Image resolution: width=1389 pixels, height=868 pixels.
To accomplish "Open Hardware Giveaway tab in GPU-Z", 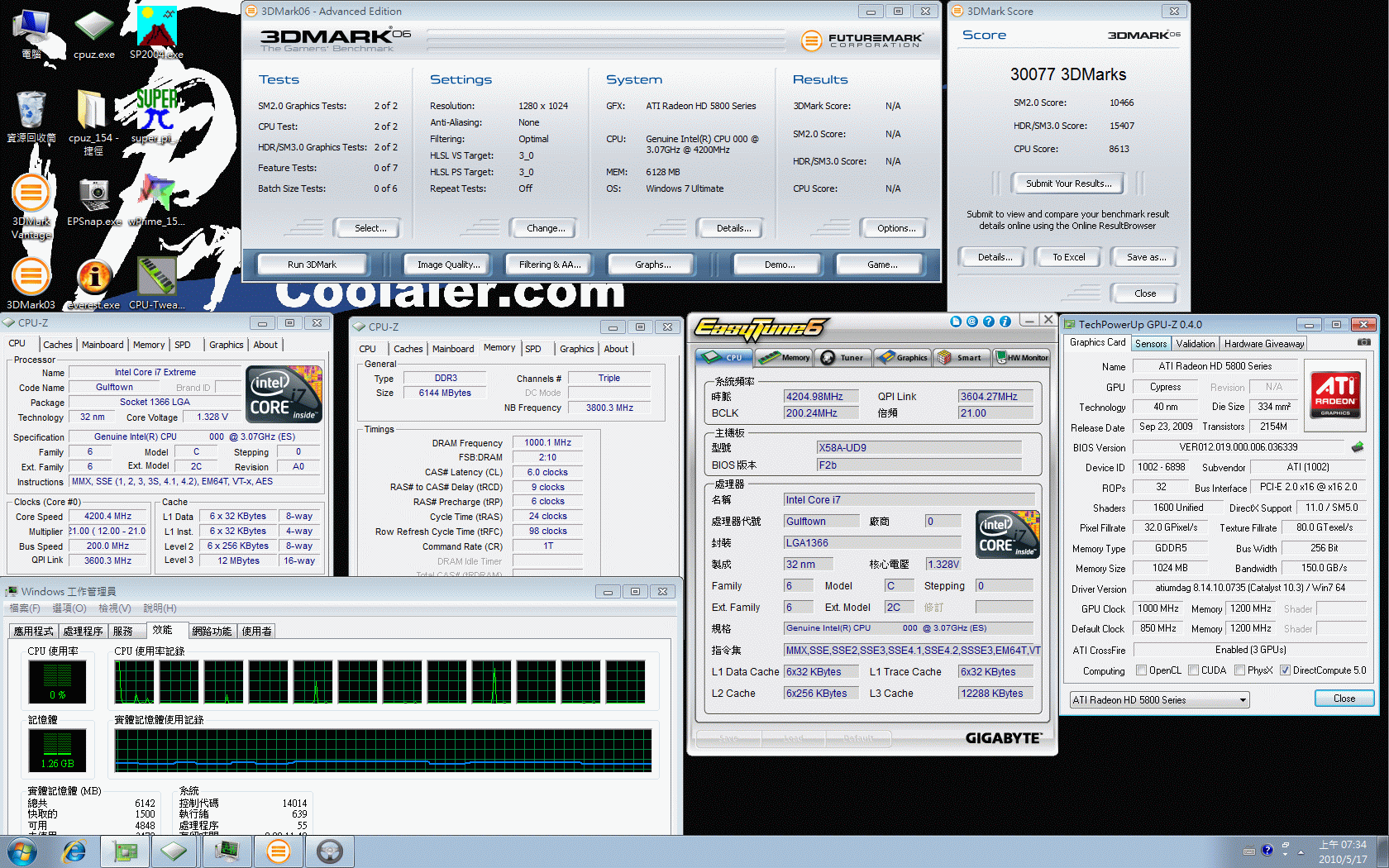I will (x=1264, y=344).
